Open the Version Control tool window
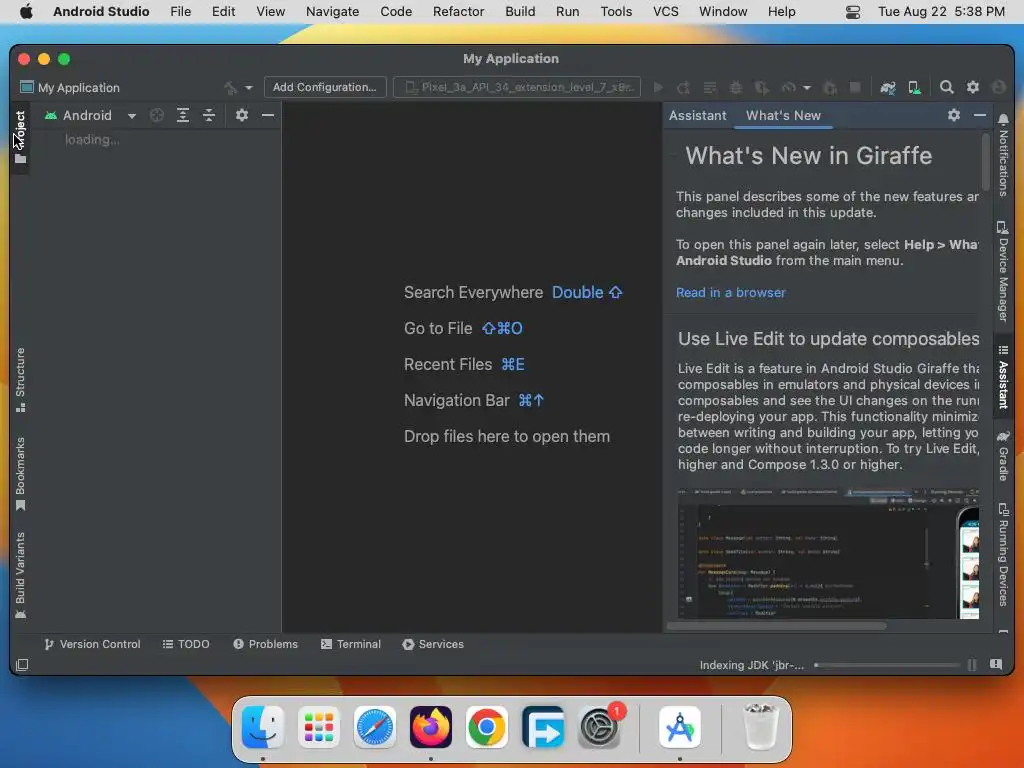 point(92,644)
